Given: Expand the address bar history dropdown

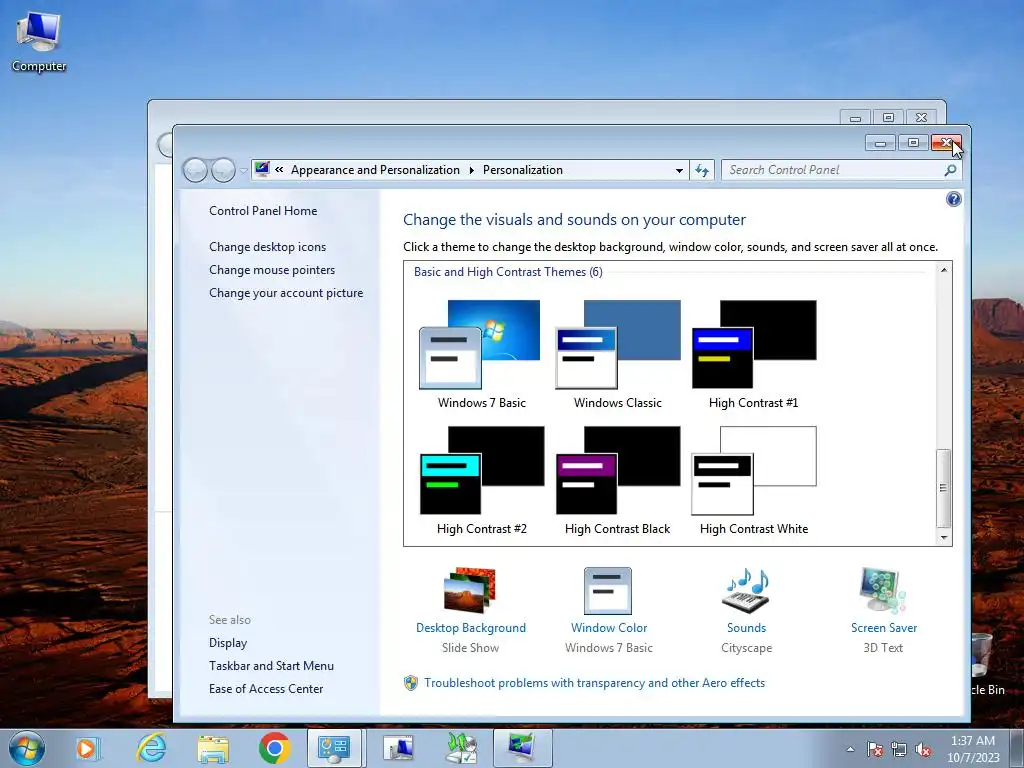Looking at the screenshot, I should (679, 170).
